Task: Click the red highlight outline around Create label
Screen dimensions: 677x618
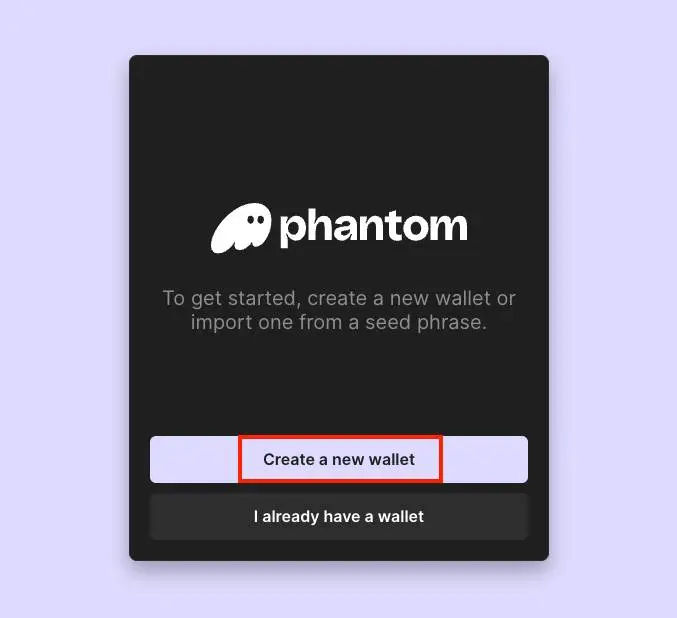Action: pyautogui.click(x=340, y=437)
